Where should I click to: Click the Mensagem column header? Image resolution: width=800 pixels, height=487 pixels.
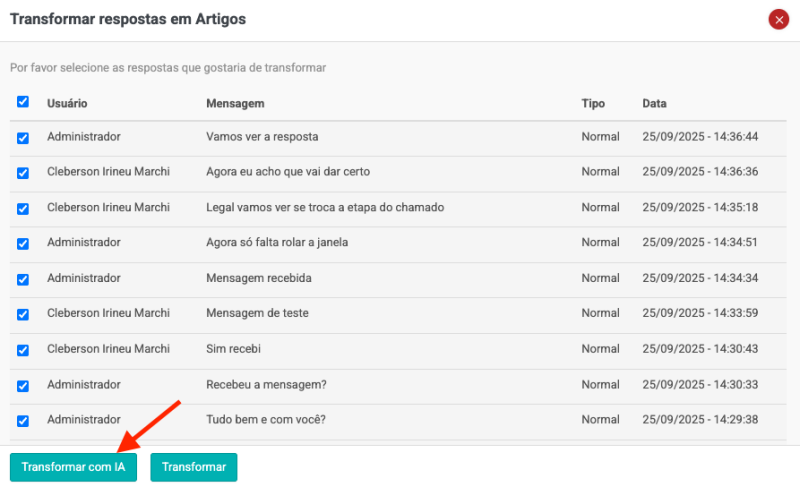pyautogui.click(x=234, y=104)
